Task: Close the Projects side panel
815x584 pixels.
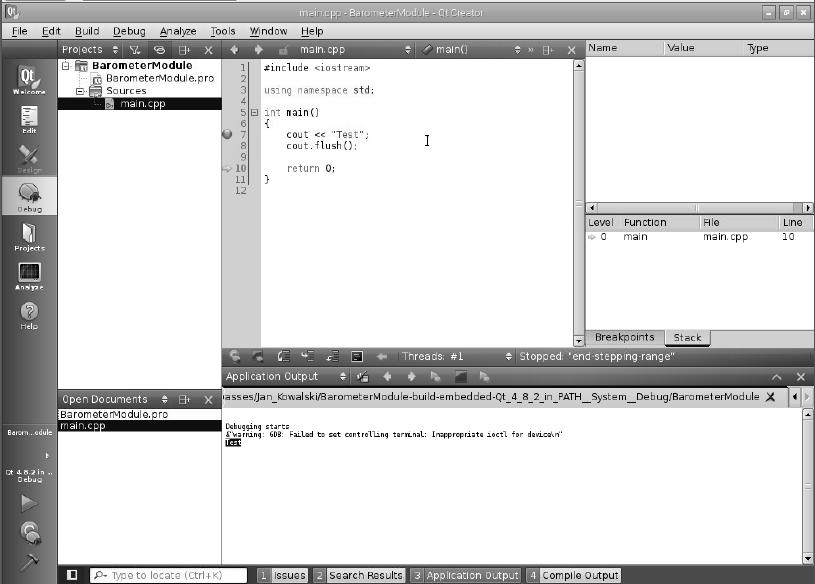Action: click(x=208, y=50)
